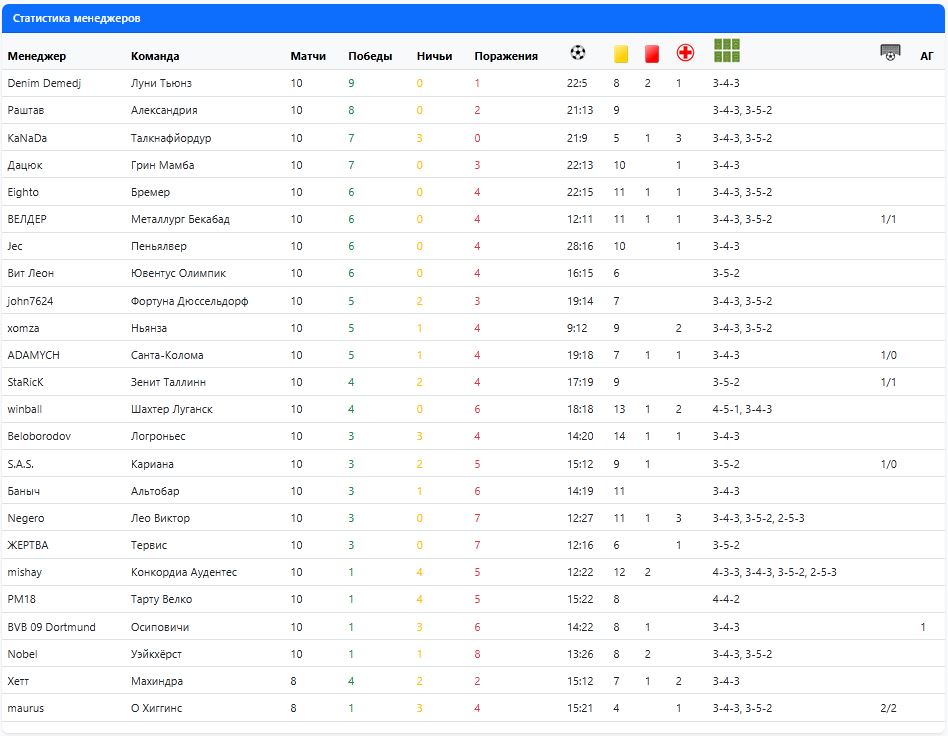Select manager ADAMYCH

33,355
